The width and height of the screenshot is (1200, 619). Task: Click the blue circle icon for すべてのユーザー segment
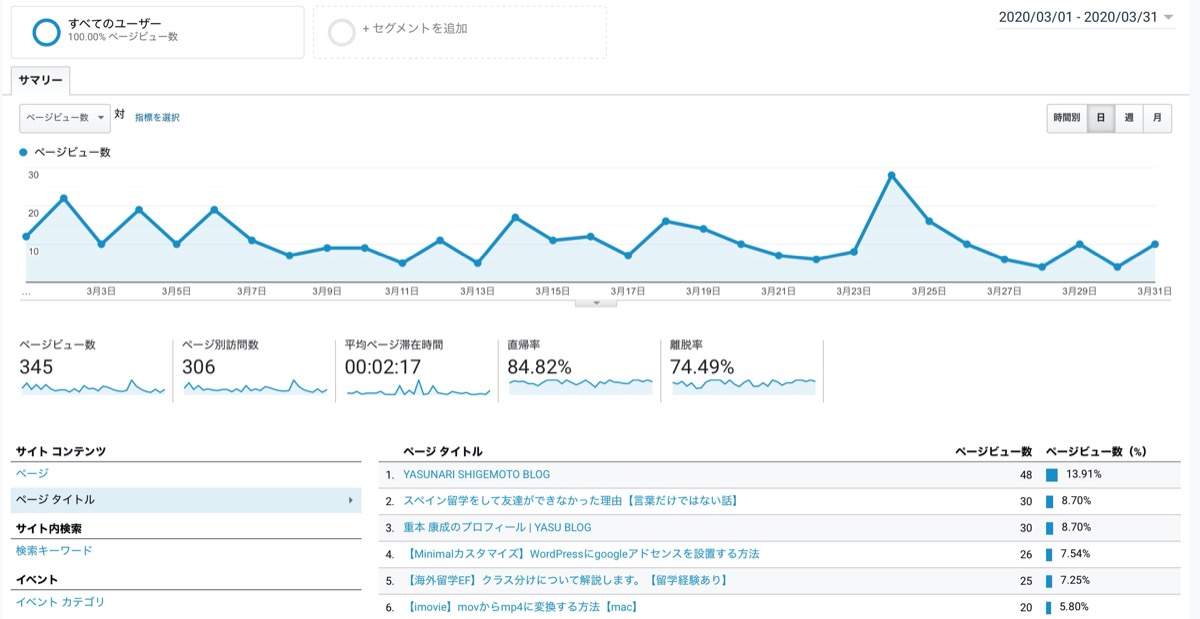click(47, 32)
